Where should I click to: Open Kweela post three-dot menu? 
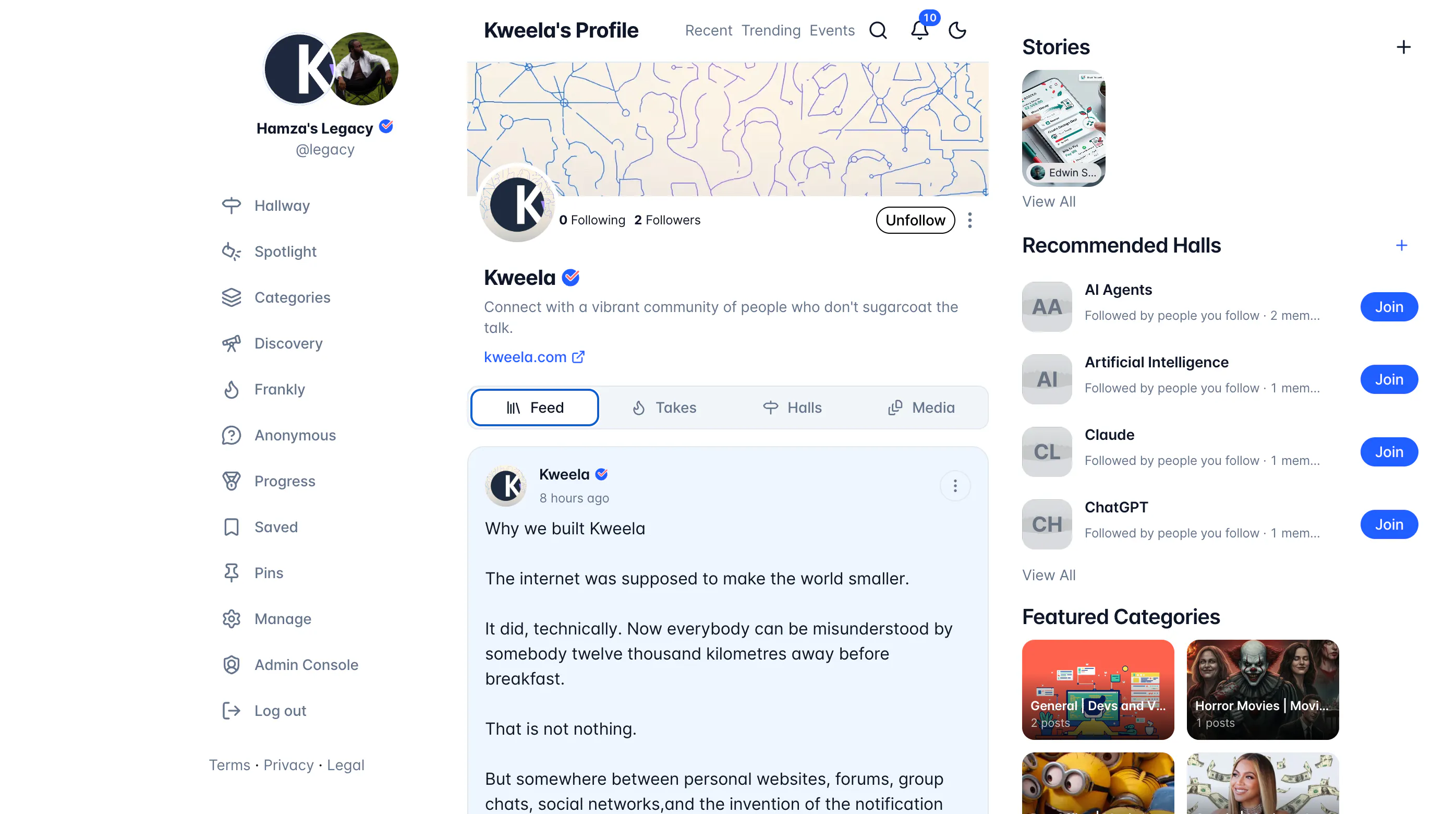tap(955, 486)
